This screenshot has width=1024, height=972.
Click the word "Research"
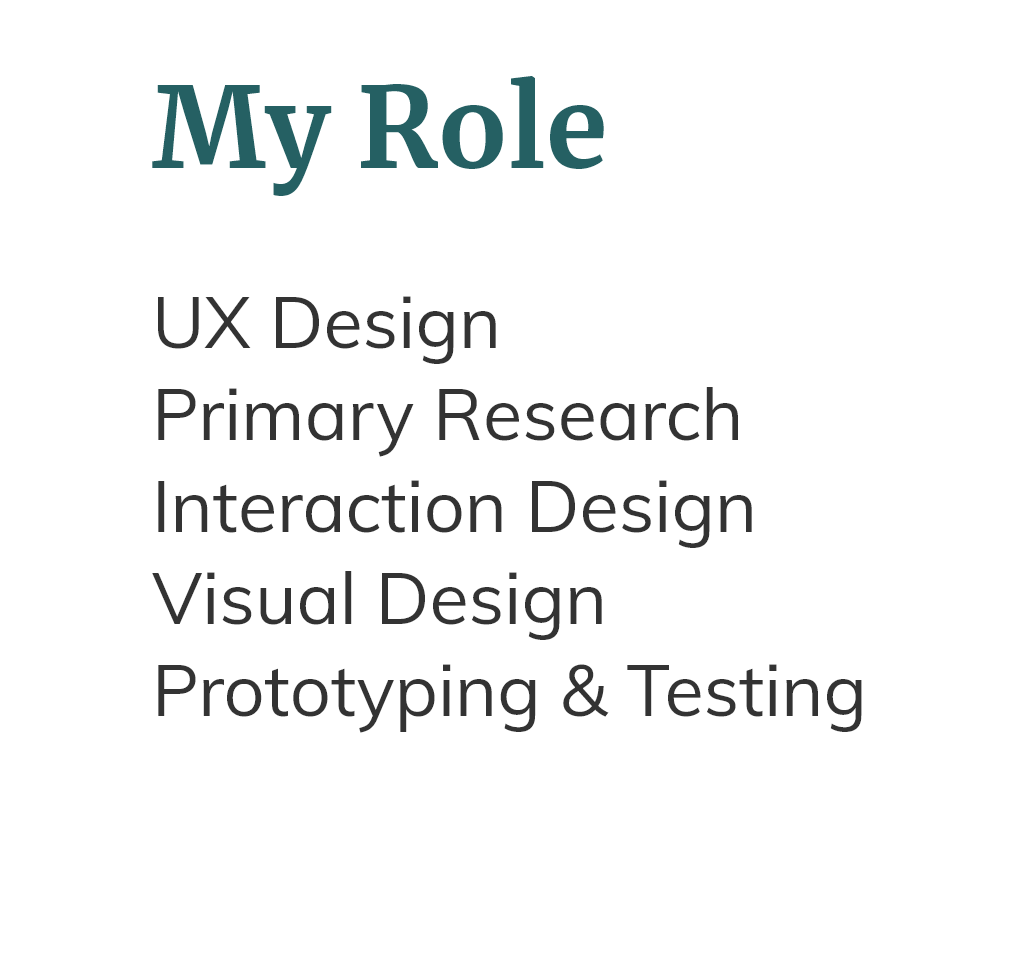click(588, 415)
